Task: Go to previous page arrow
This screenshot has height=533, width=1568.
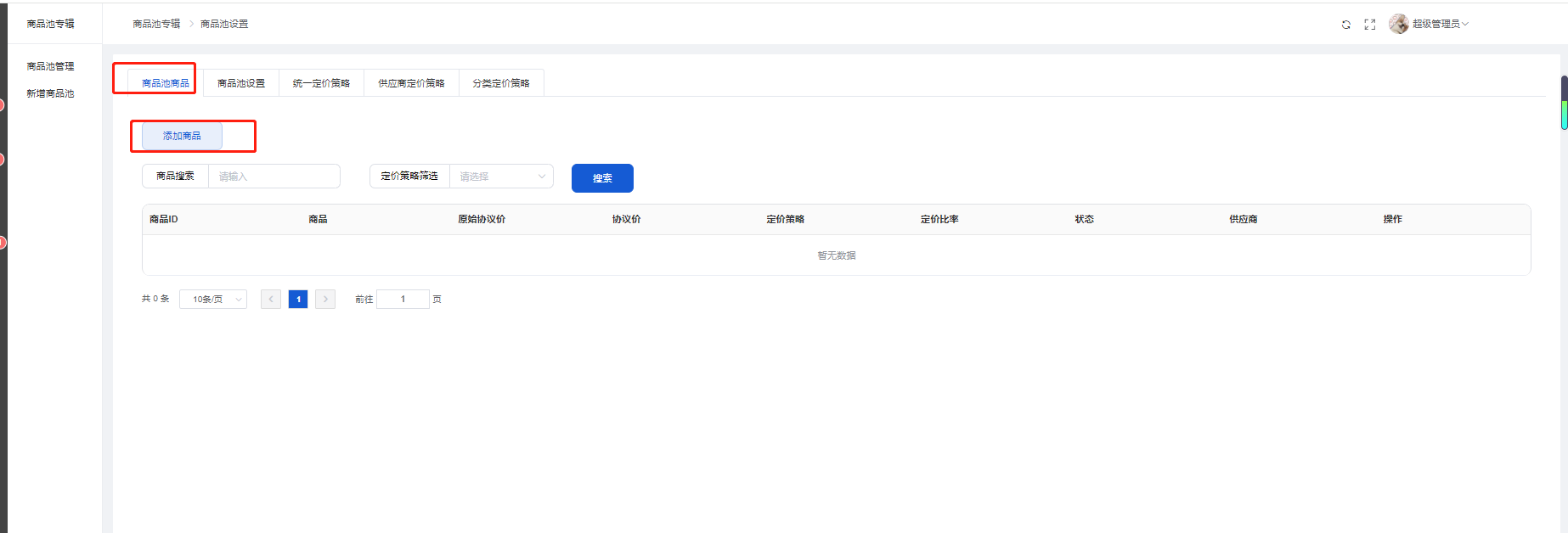Action: [271, 299]
